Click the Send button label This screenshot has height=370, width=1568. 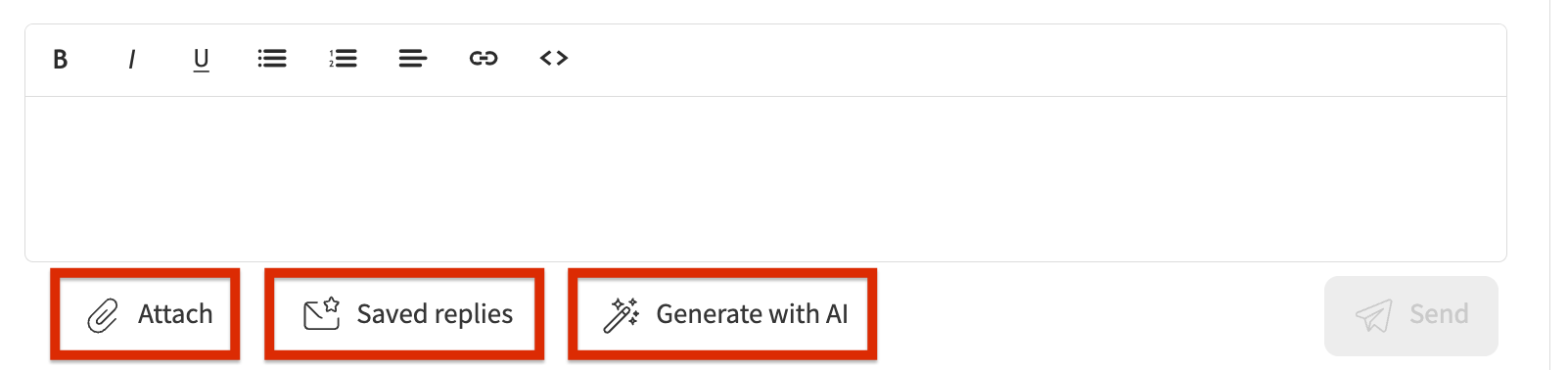pyautogui.click(x=1439, y=314)
